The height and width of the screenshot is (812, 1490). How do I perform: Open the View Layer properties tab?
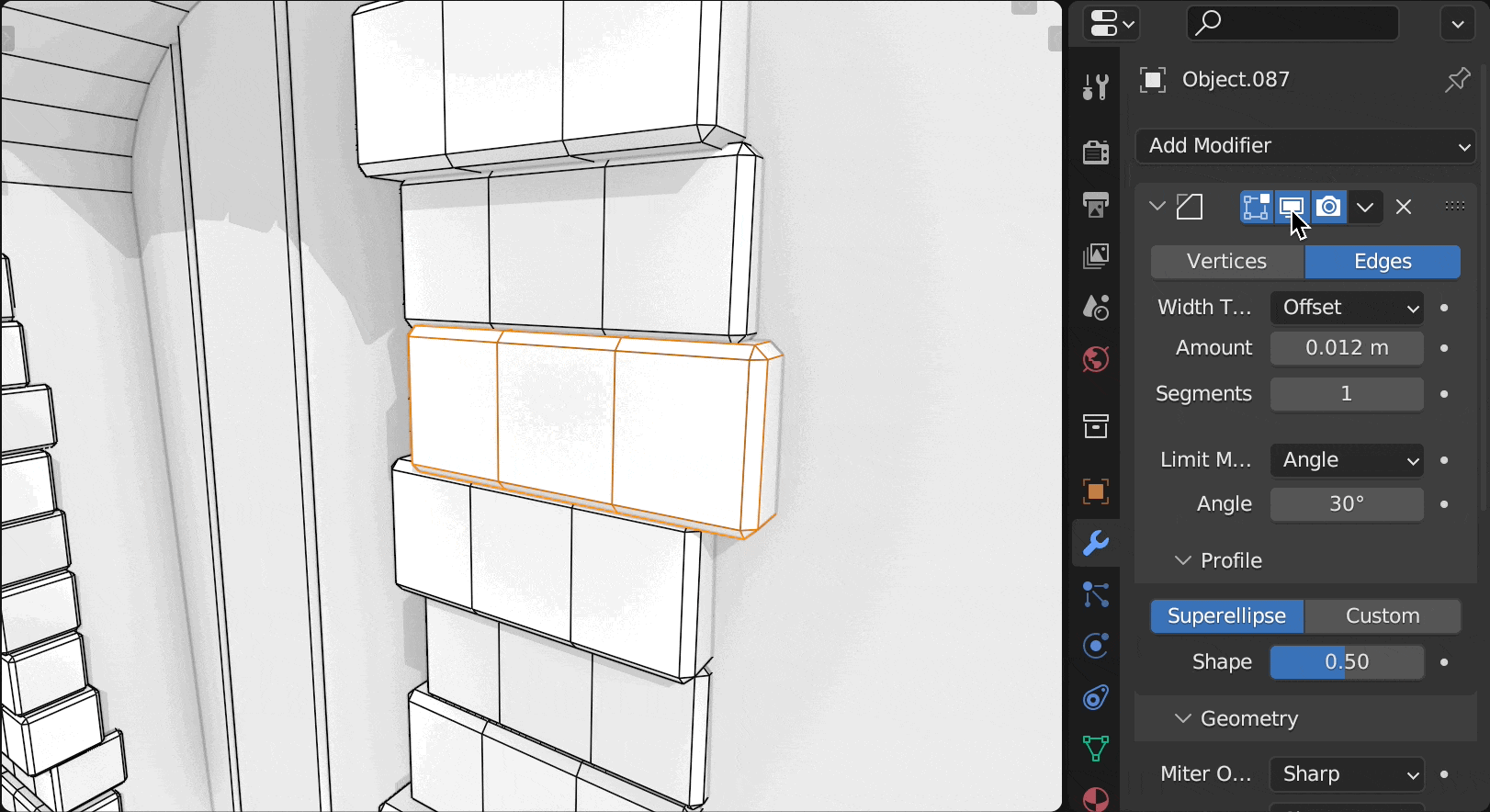(1095, 255)
